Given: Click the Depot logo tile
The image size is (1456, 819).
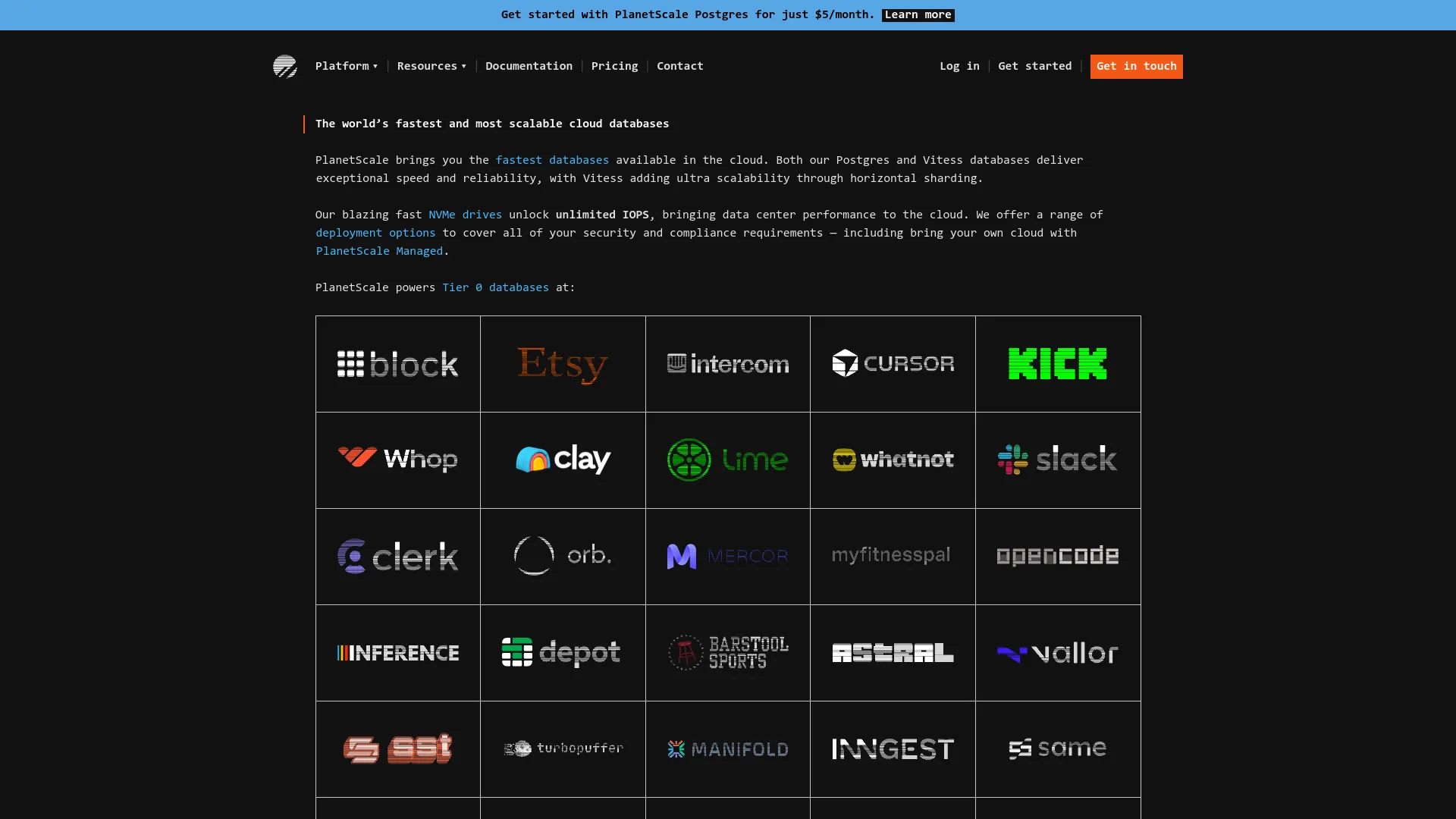Looking at the screenshot, I should 563,653.
